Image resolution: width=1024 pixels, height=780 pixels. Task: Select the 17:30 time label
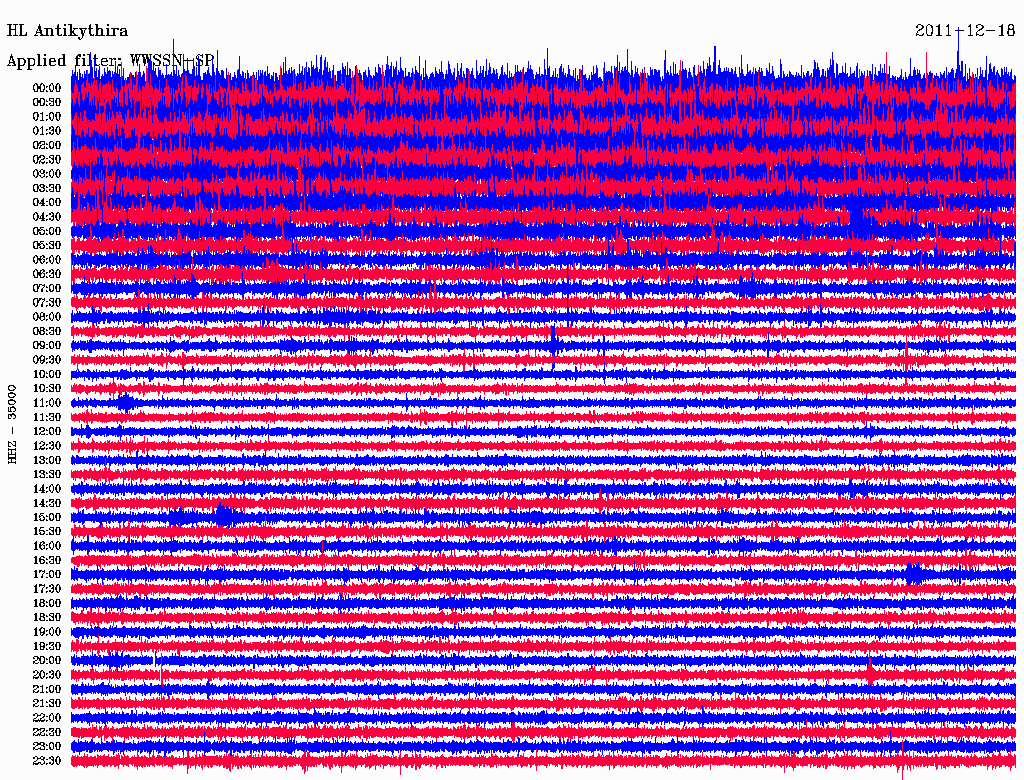[x=47, y=589]
